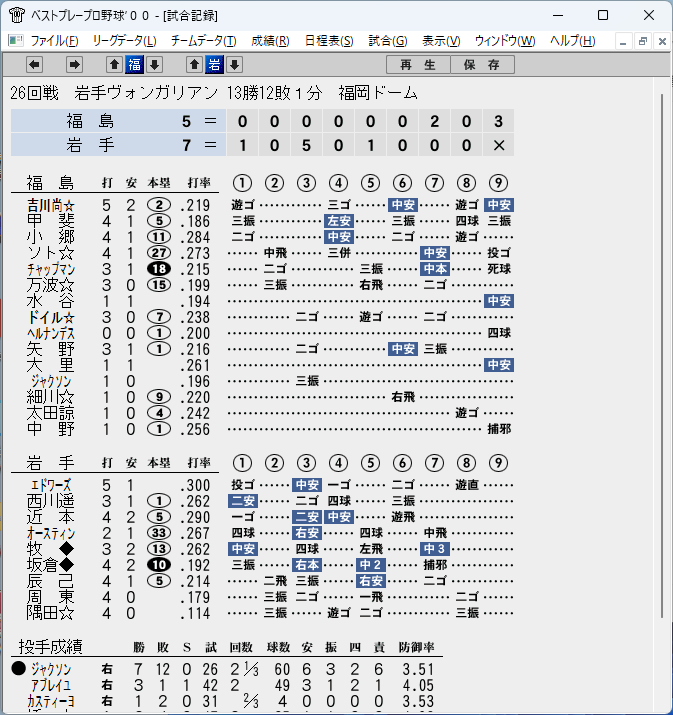Open the リーグデータ(L) menu

[x=124, y=41]
